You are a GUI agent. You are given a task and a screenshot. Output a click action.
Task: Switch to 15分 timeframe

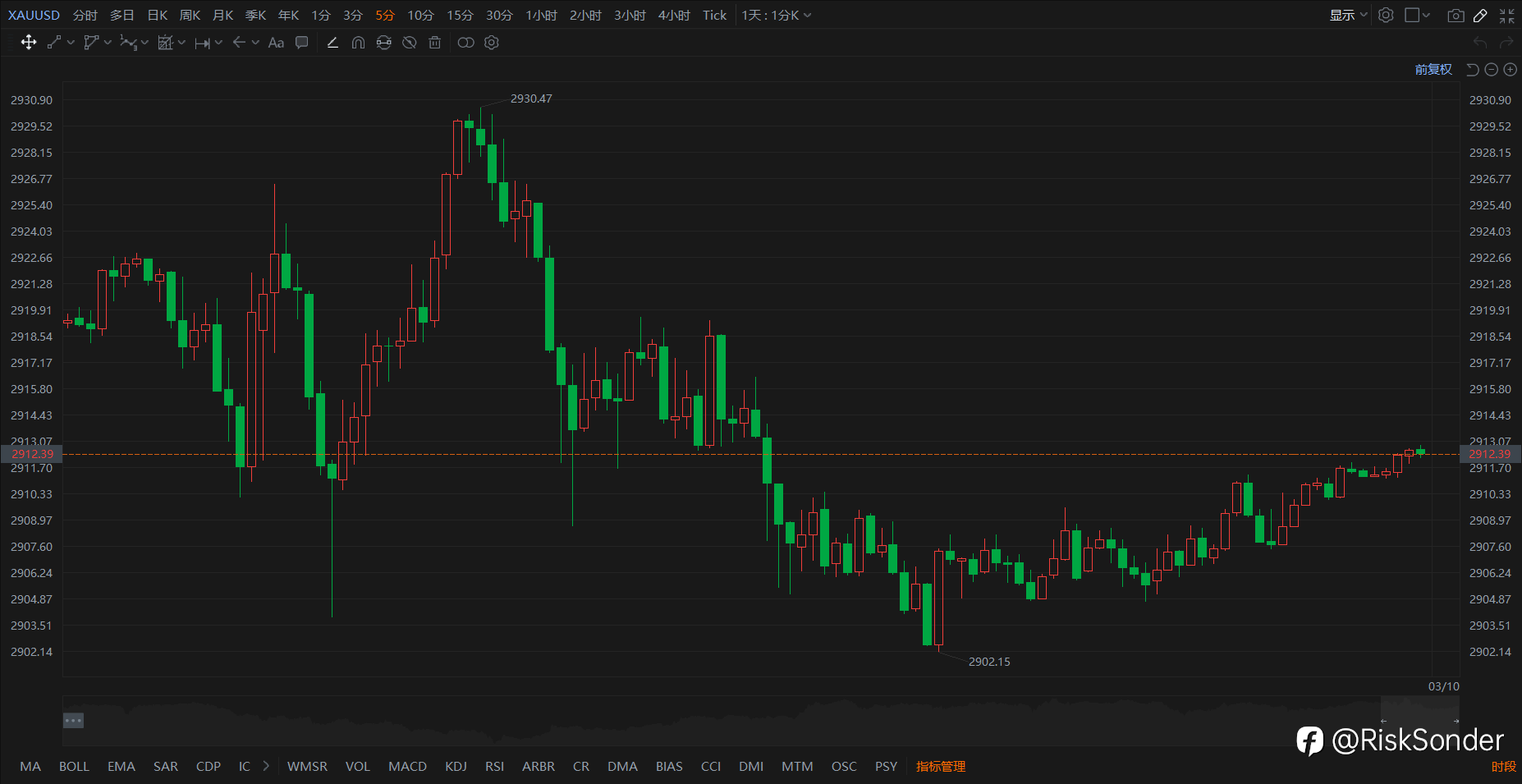point(460,15)
